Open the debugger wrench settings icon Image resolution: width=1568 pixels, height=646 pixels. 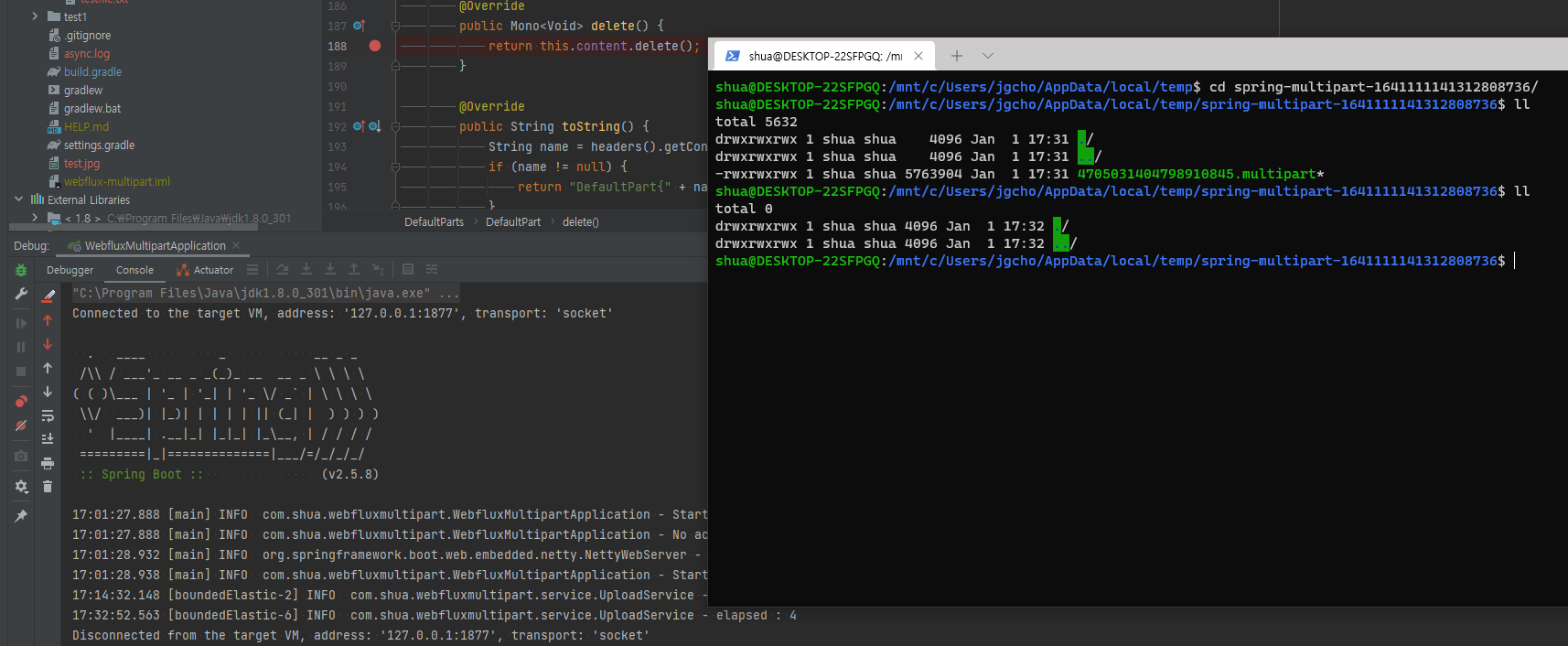pos(21,294)
